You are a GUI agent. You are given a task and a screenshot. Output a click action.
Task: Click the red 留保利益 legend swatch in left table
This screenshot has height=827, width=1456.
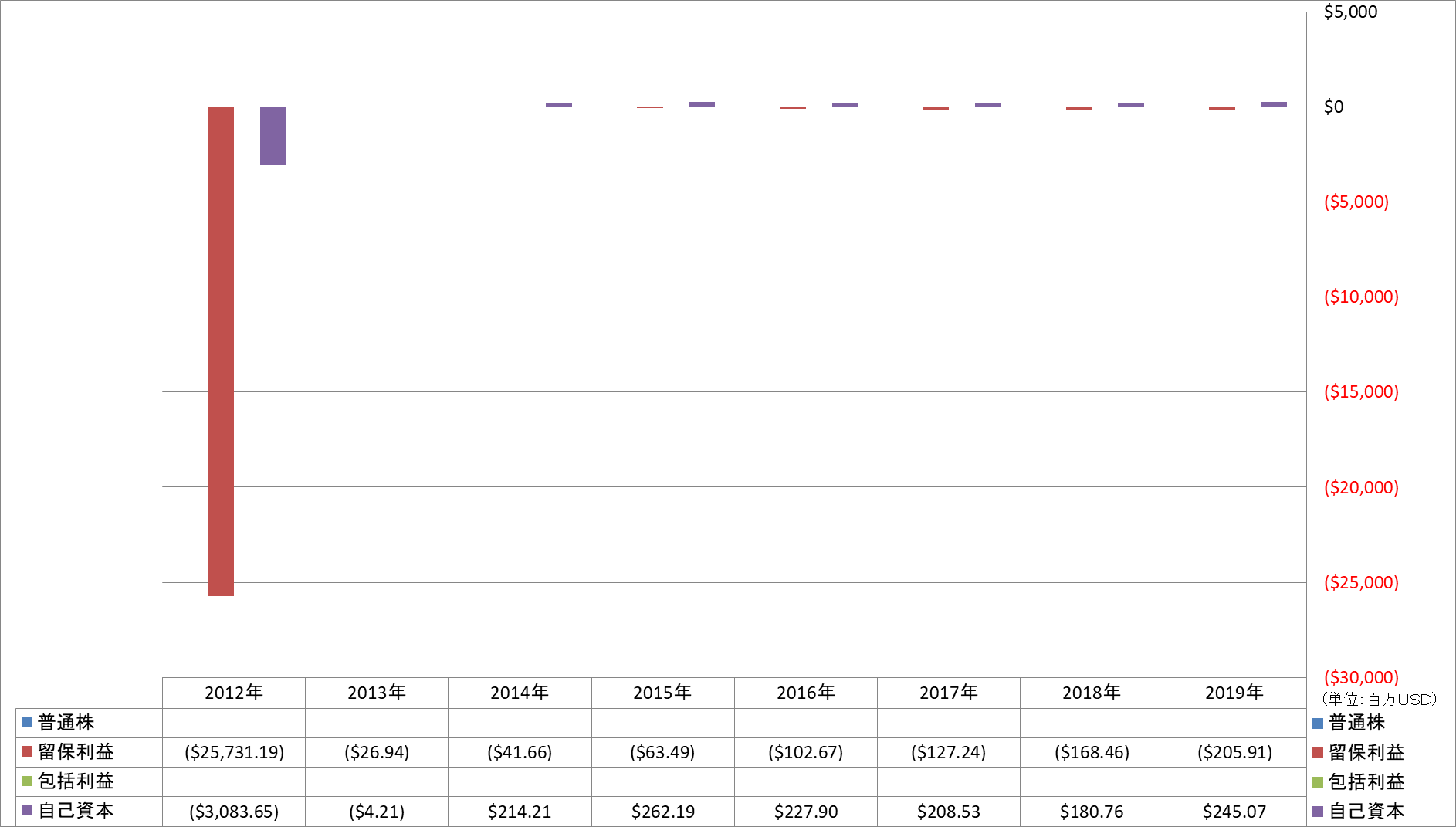point(27,752)
